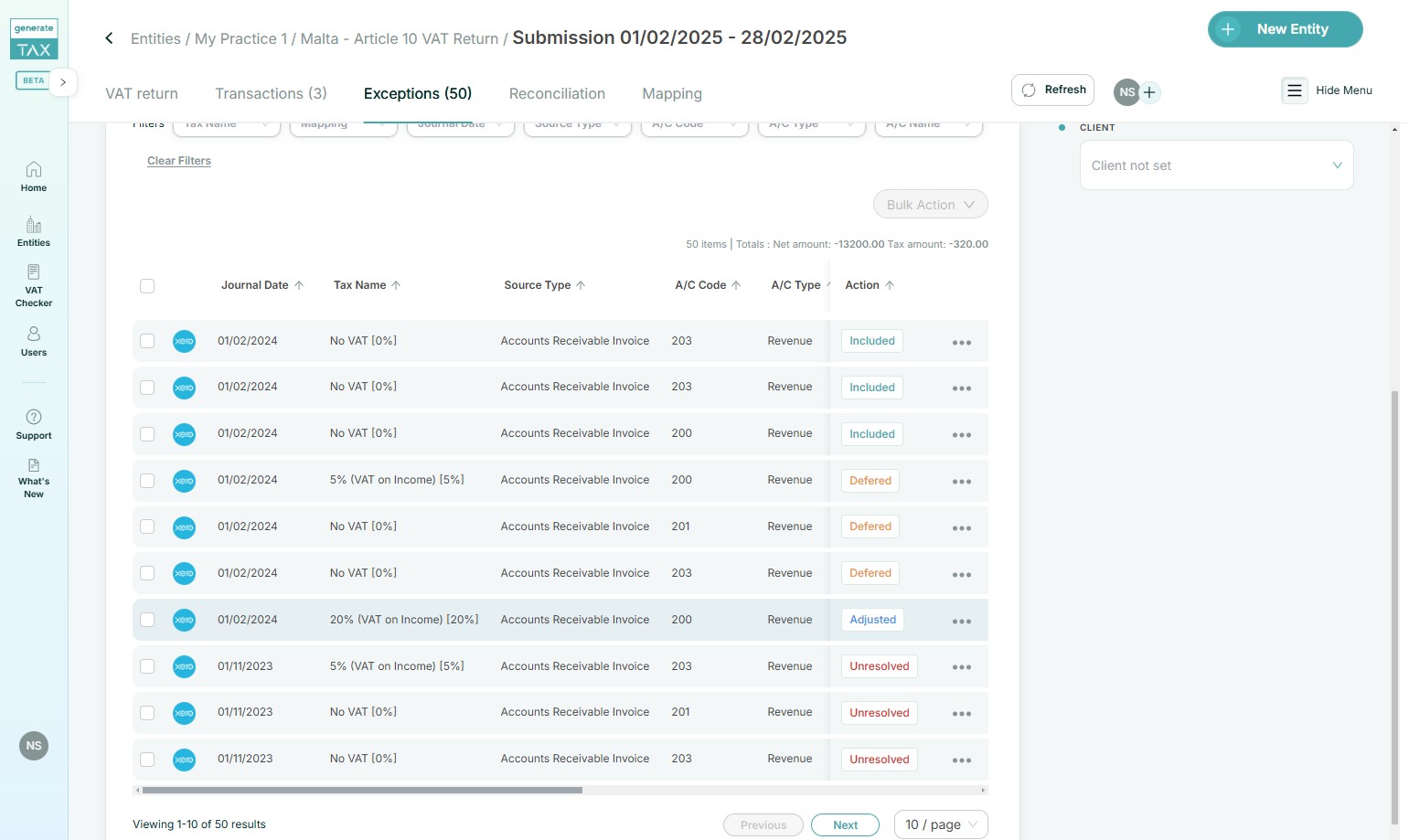The image size is (1409, 840).
Task: Expand the left sidebar with the chevron
Action: coord(62,81)
